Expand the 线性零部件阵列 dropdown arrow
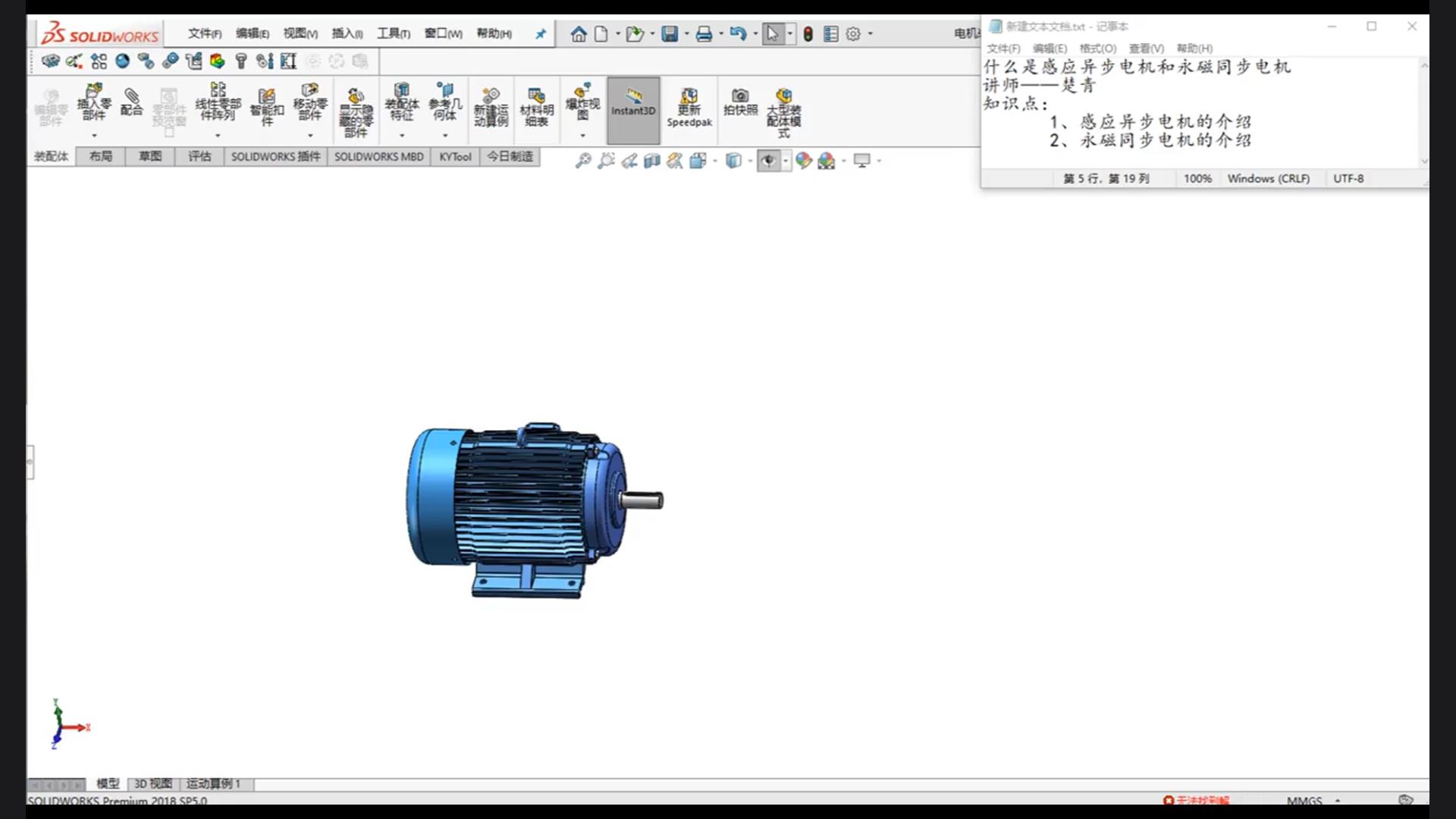The image size is (1456, 819). (218, 136)
